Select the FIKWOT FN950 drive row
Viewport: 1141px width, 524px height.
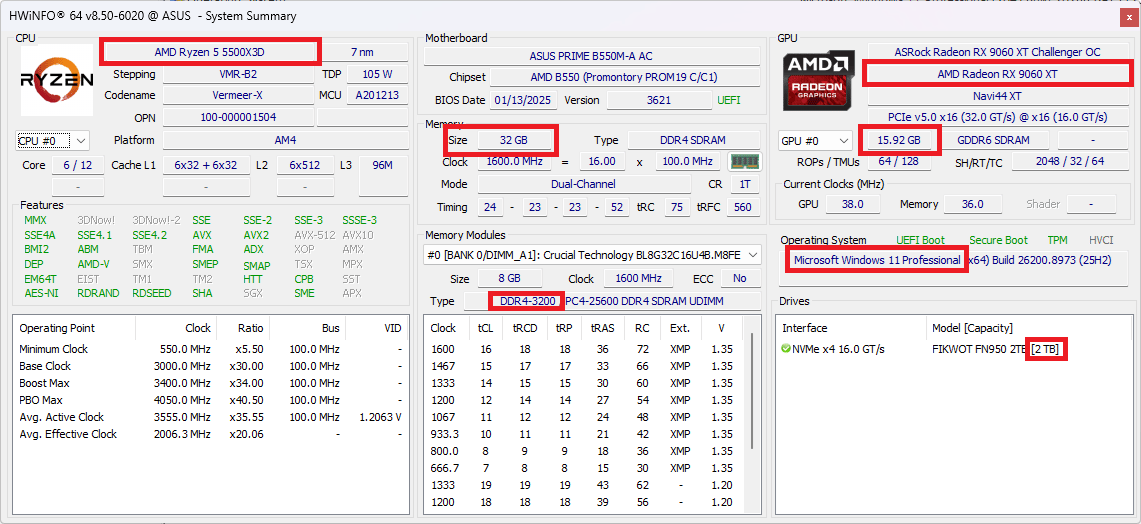pos(953,349)
